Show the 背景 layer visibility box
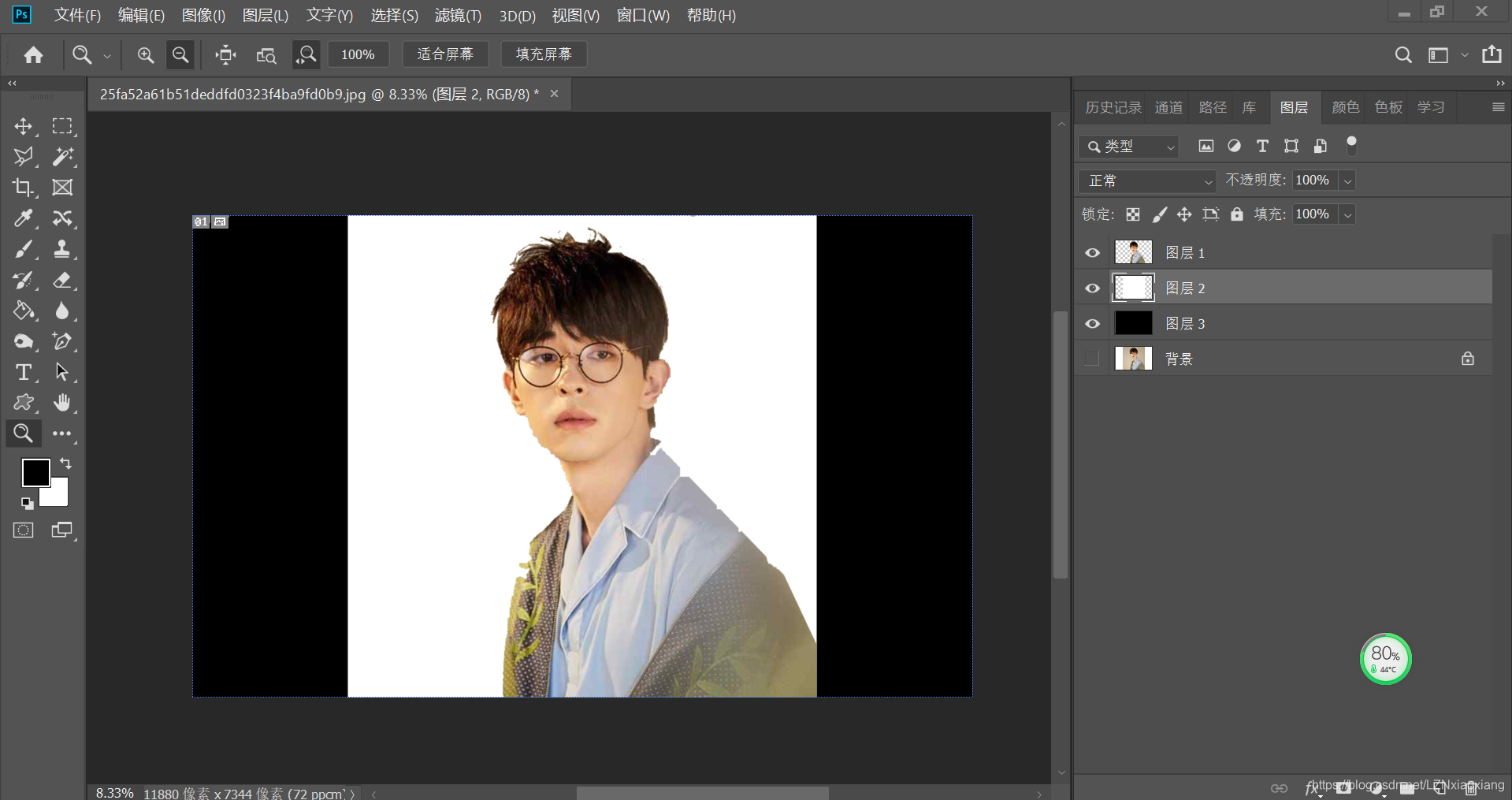Image resolution: width=1512 pixels, height=800 pixels. tap(1092, 359)
